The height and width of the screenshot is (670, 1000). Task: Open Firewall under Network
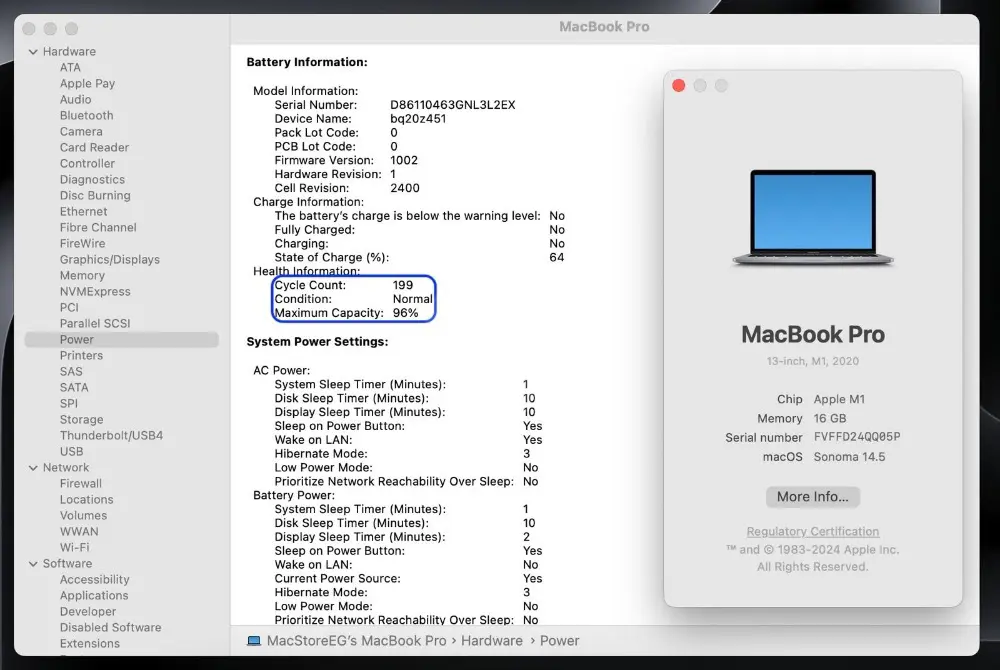click(x=80, y=484)
